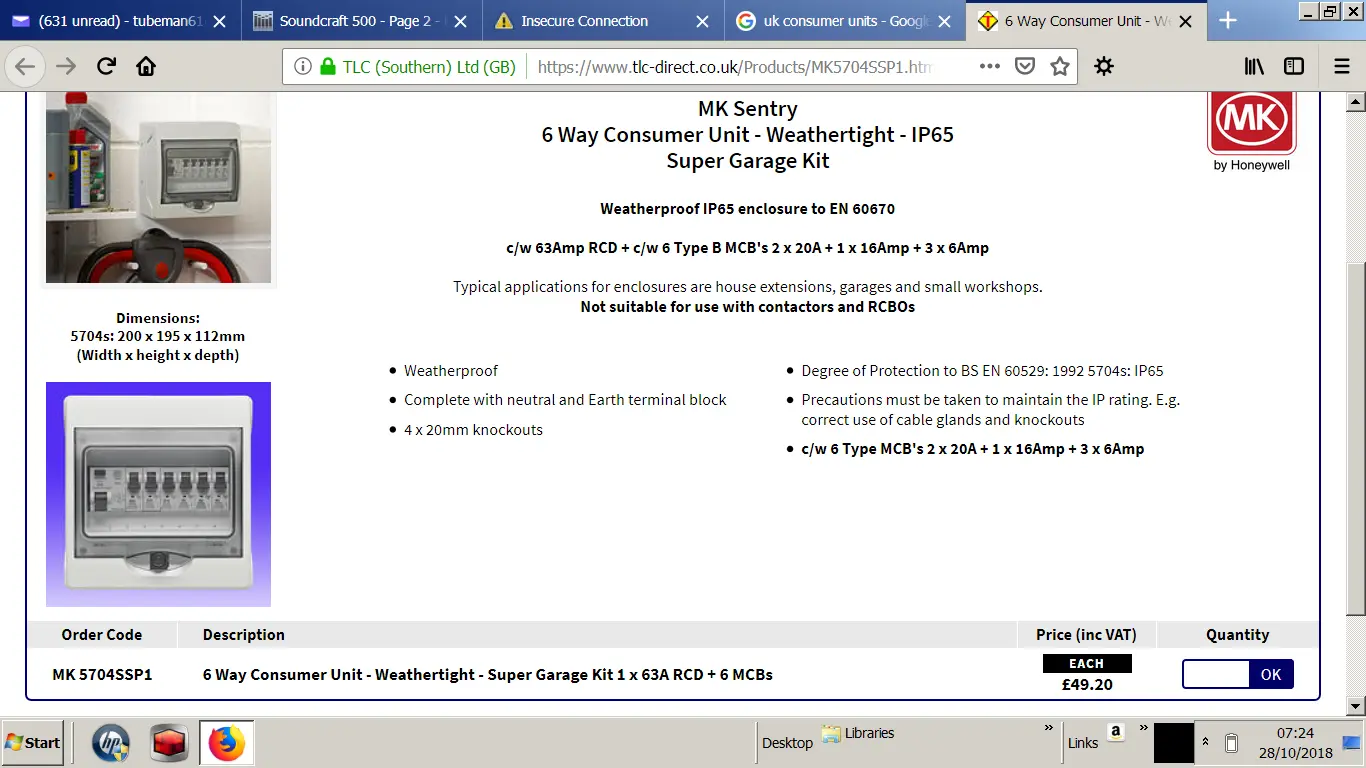Close the Insecure Connection tab
Viewport: 1366px width, 768px height.
tap(703, 21)
